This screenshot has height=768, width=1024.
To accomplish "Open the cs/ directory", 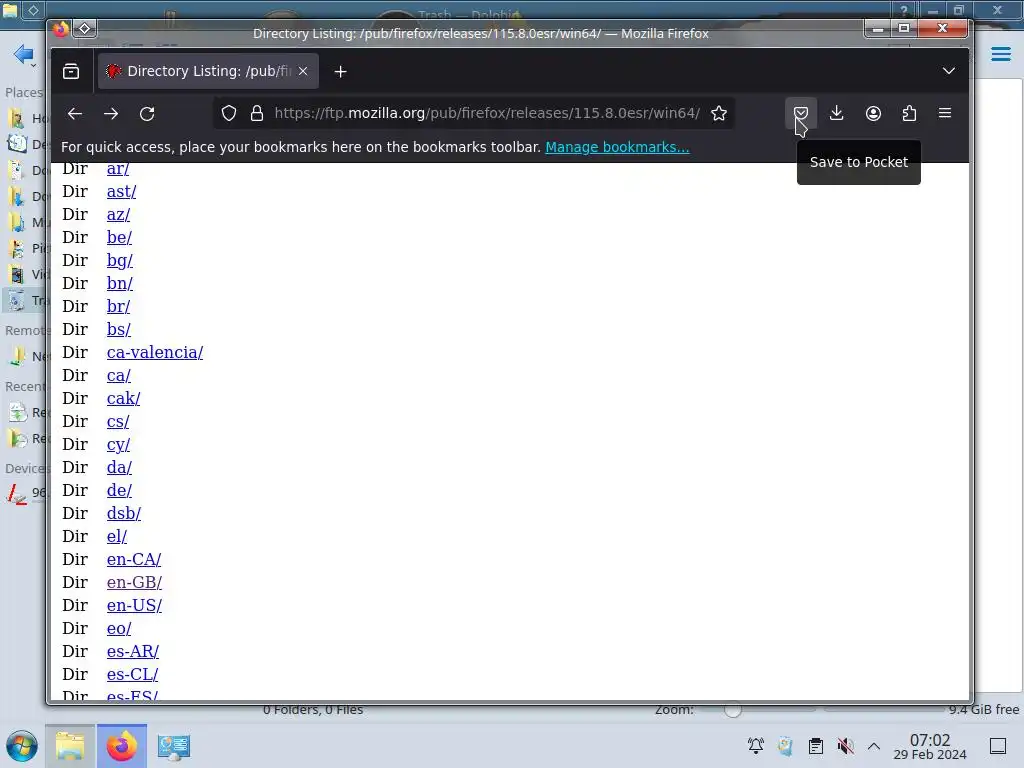I will click(118, 422).
